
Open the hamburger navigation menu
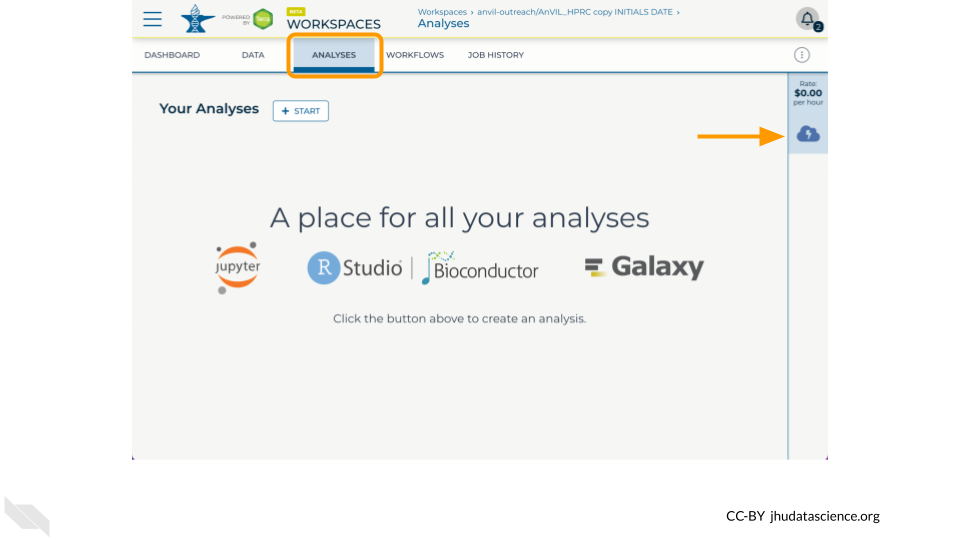(x=152, y=19)
